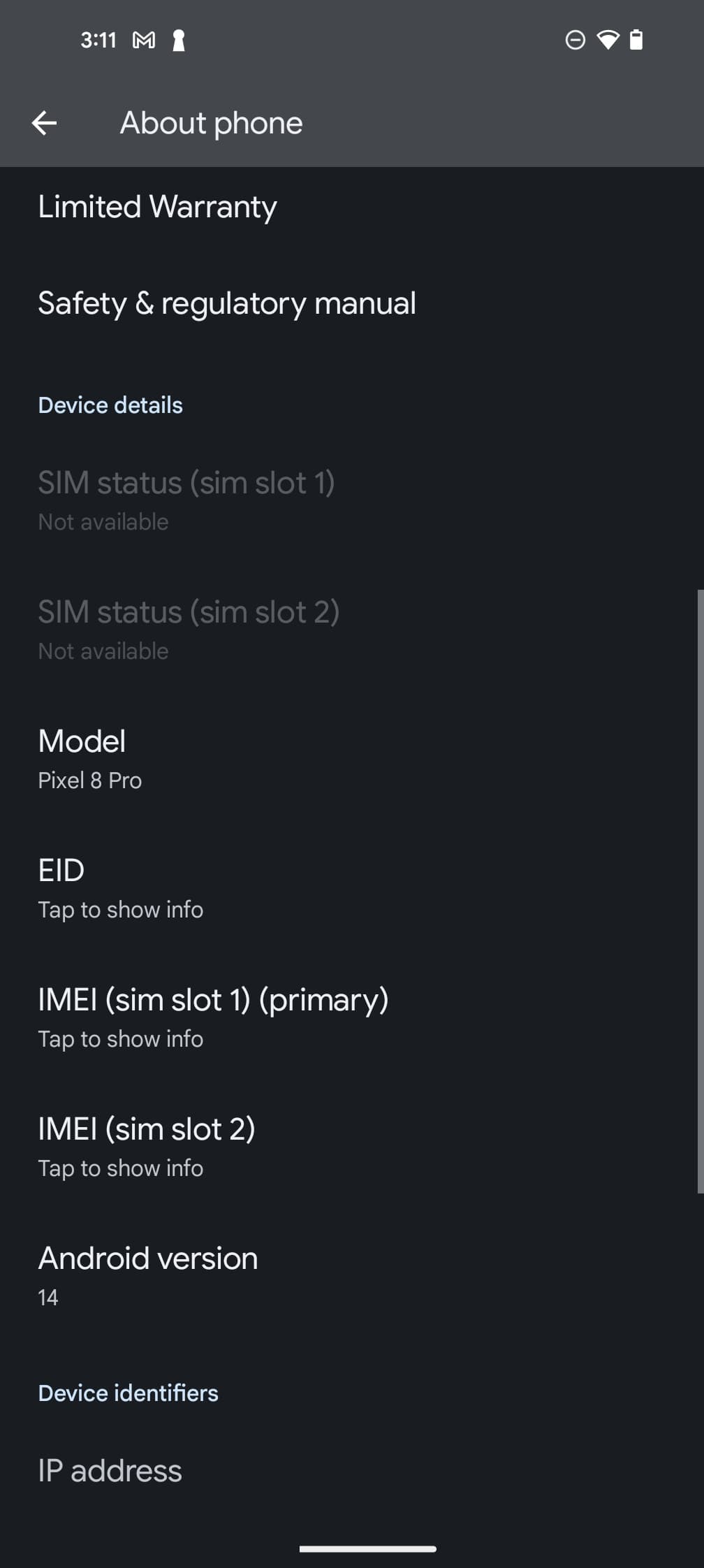Tap the Wi-Fi status icon
This screenshot has height=1568, width=704.
[x=608, y=40]
